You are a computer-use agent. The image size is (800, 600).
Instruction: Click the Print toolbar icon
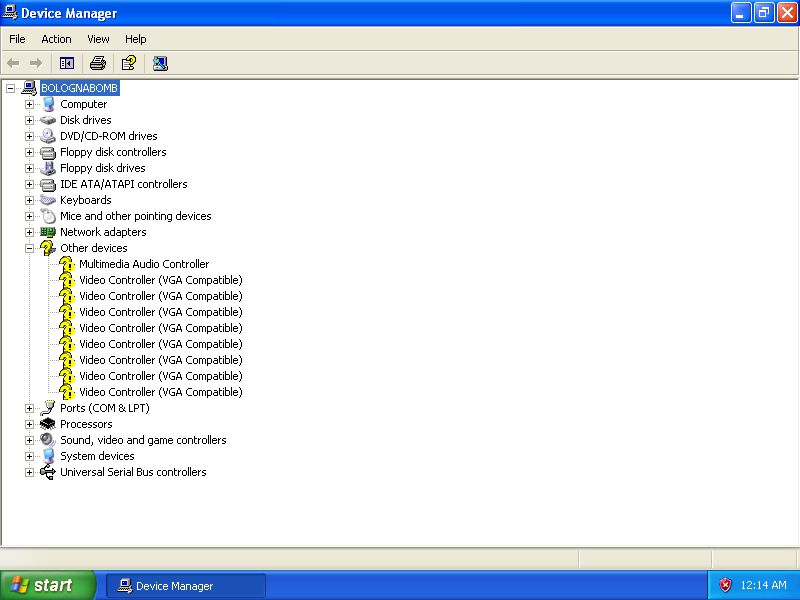point(98,63)
